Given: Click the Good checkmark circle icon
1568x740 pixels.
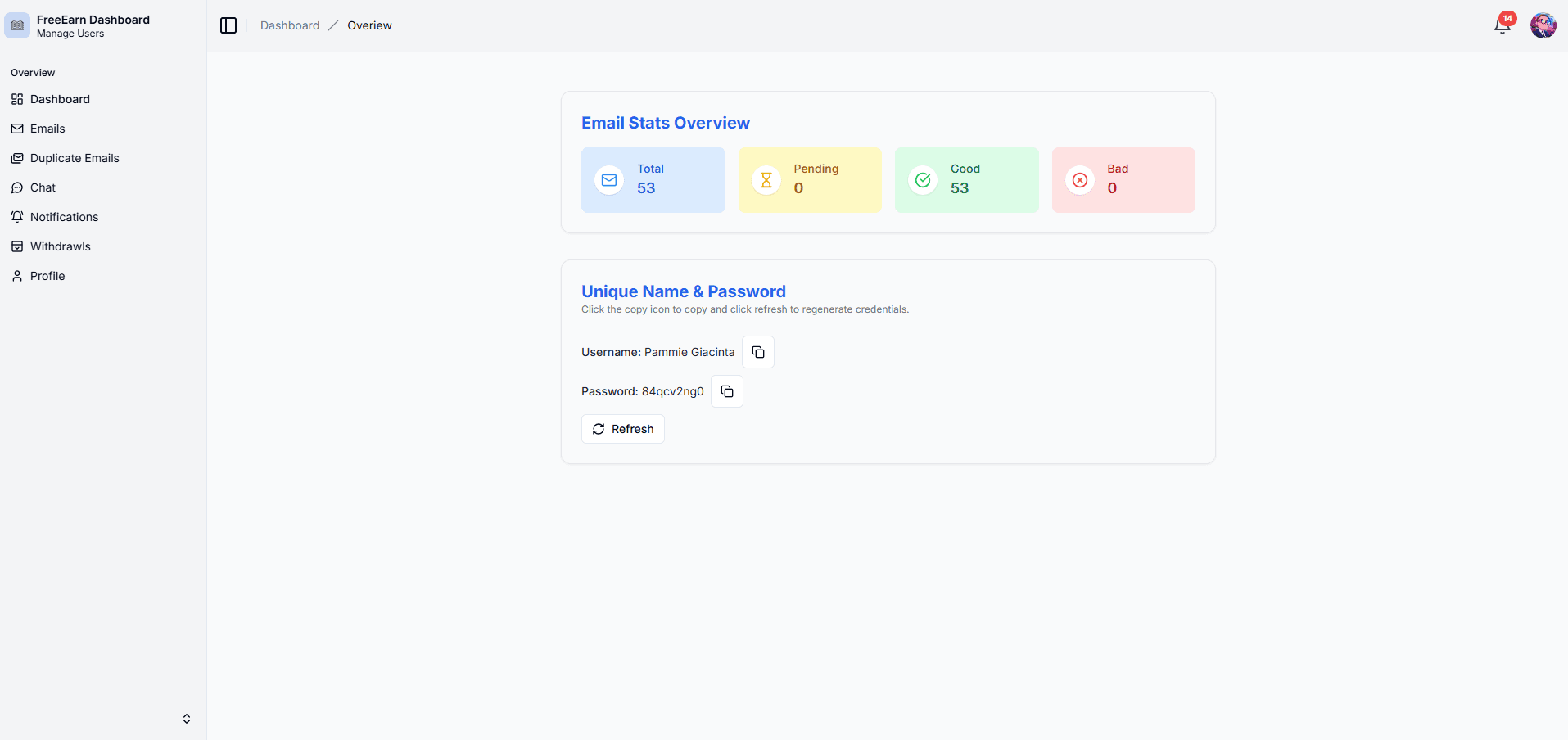Looking at the screenshot, I should pyautogui.click(x=923, y=180).
